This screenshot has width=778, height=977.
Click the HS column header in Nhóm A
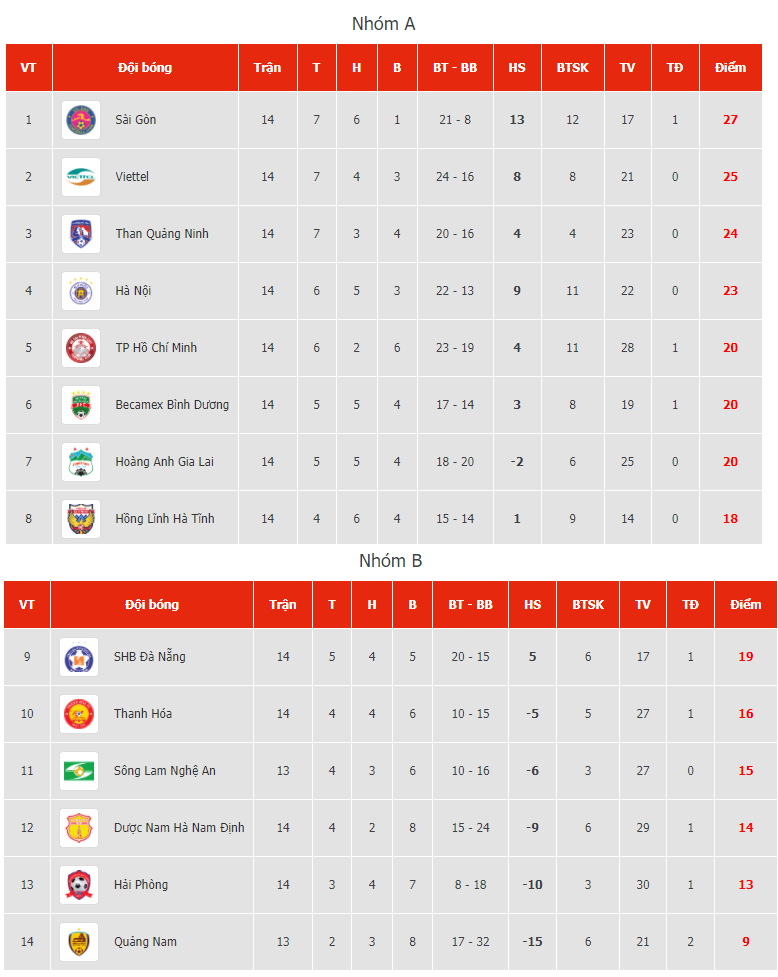pos(517,67)
